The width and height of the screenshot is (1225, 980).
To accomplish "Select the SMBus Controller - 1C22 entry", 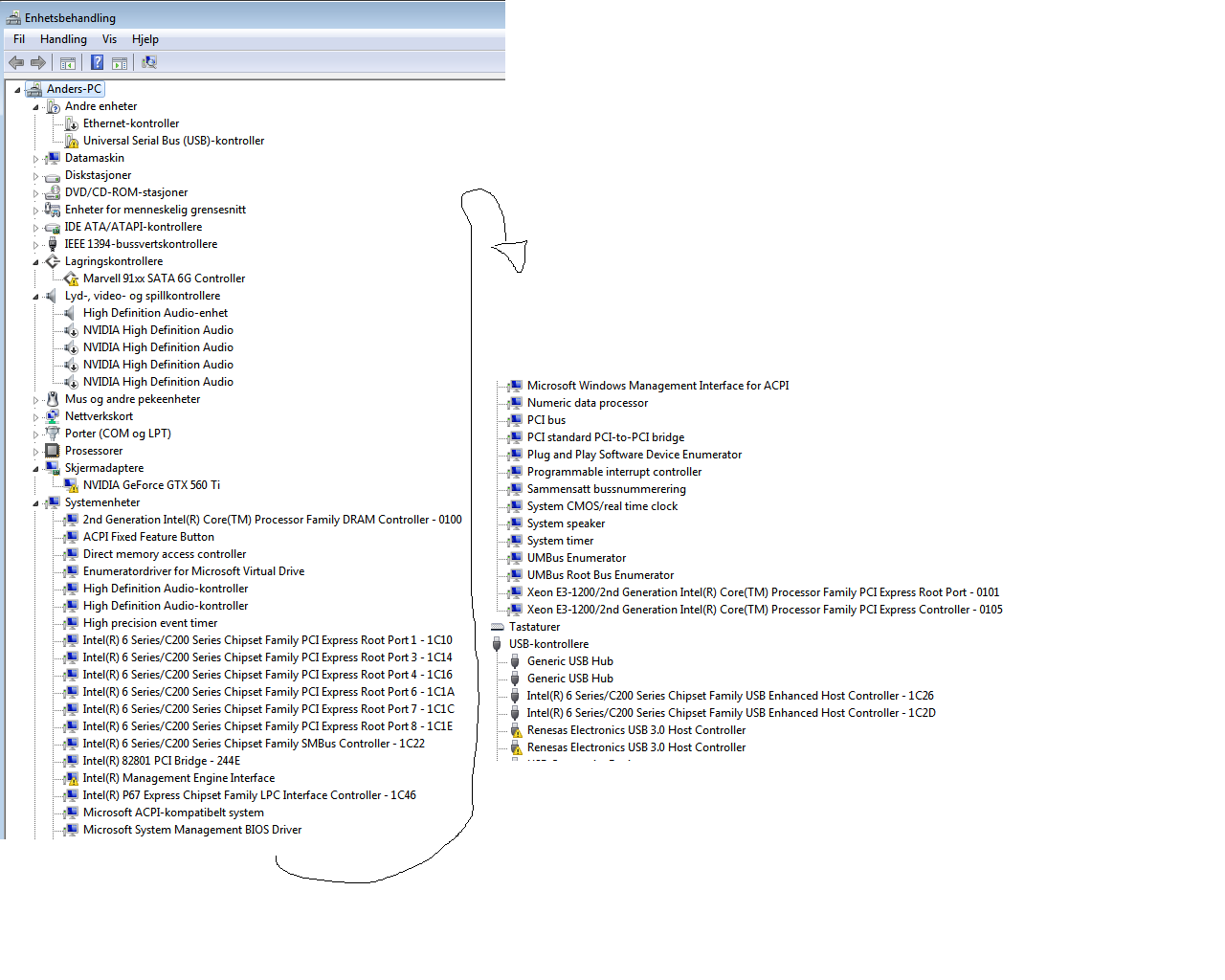I will coord(254,744).
